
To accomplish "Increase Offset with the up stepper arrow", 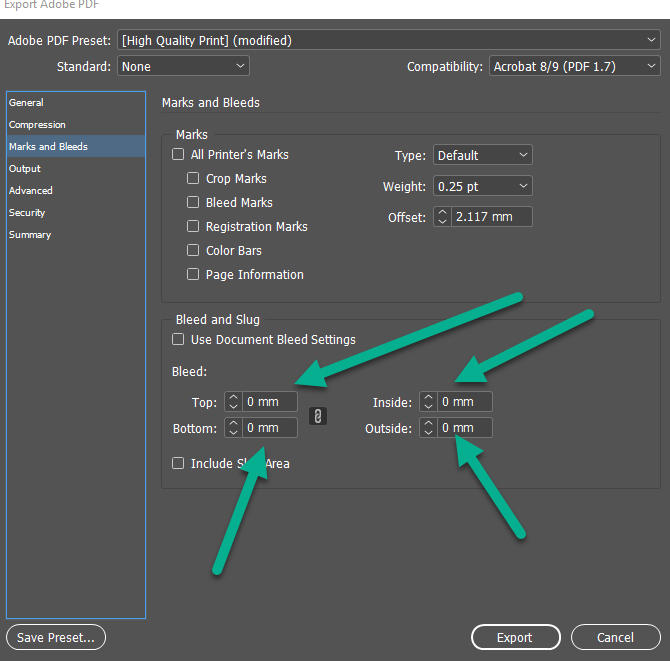I will pos(442,212).
